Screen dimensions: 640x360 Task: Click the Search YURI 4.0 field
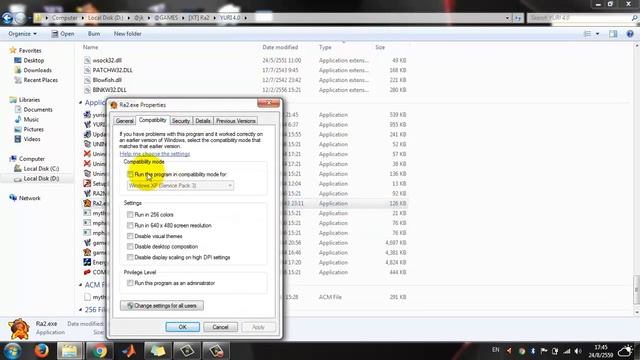582,18
